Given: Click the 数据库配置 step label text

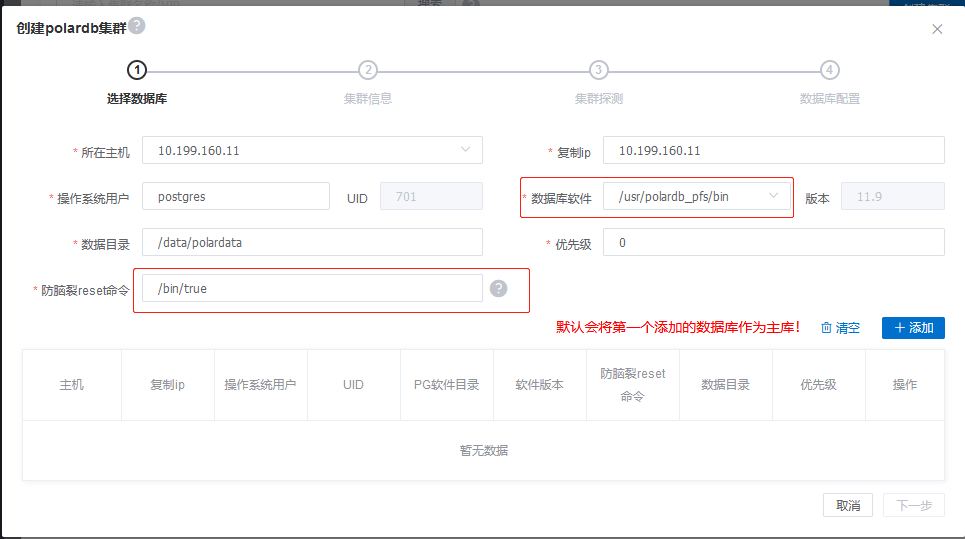Looking at the screenshot, I should coord(830,98).
